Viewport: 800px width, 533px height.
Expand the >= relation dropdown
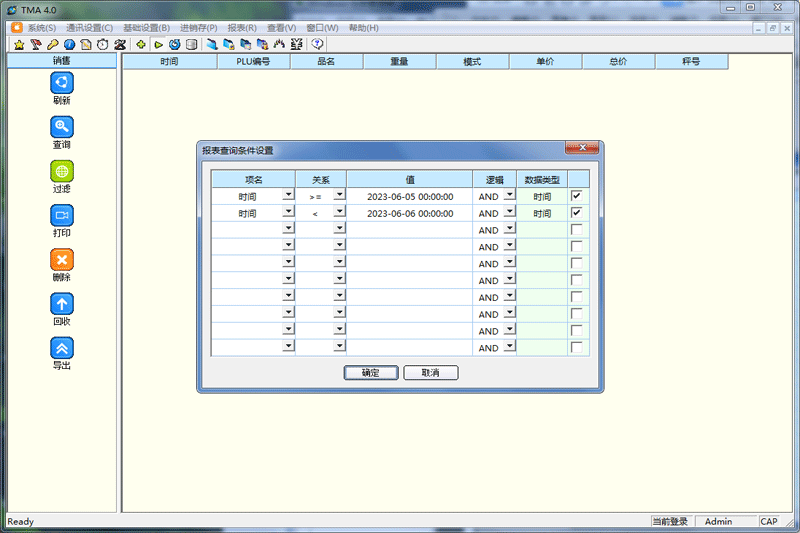[339, 196]
